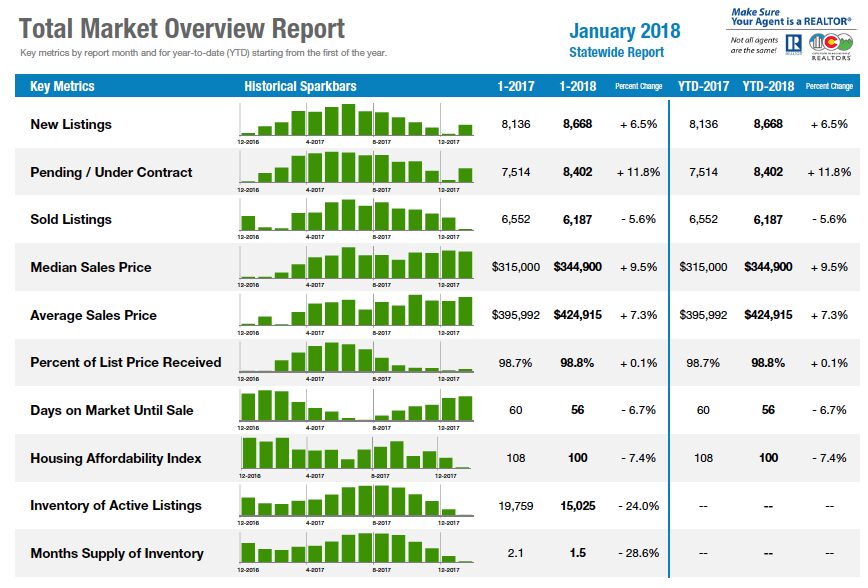Click the Pending / Under Contract row label
This screenshot has height=588, width=868.
point(111,172)
